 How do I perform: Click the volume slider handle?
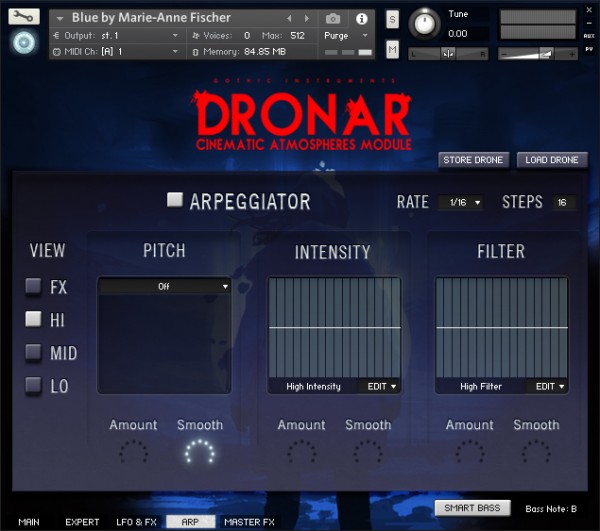pyautogui.click(x=546, y=54)
